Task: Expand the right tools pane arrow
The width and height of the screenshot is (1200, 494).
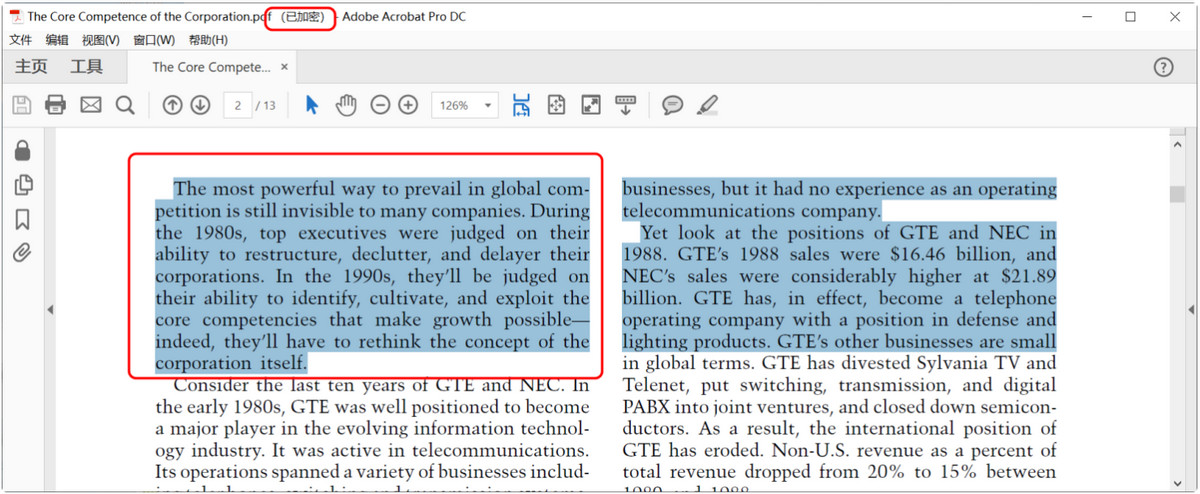Action: click(x=1191, y=311)
